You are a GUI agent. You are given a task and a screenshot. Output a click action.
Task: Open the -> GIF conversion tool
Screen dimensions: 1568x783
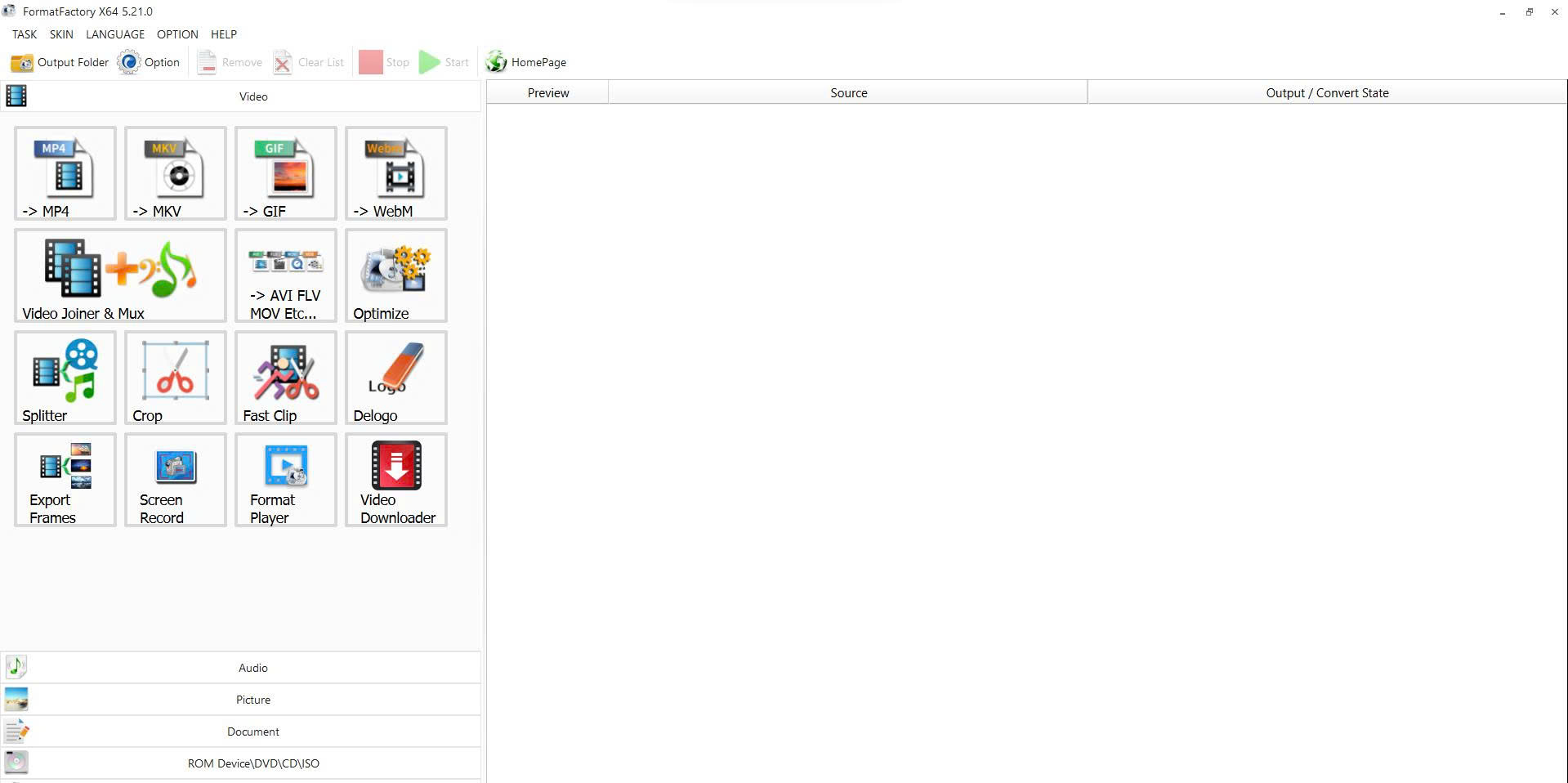286,173
